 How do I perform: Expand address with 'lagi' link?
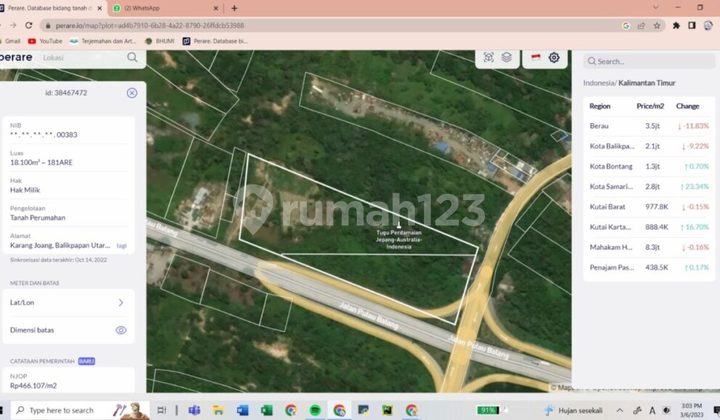122,245
